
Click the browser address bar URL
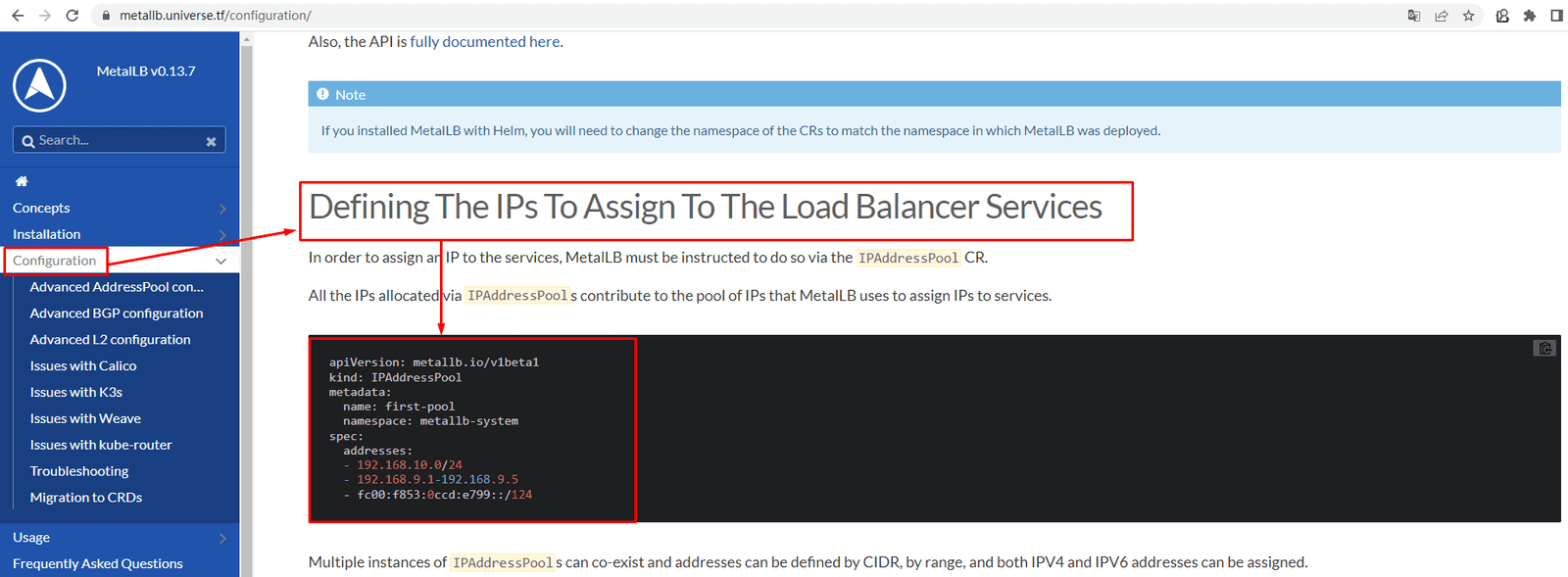pos(216,16)
